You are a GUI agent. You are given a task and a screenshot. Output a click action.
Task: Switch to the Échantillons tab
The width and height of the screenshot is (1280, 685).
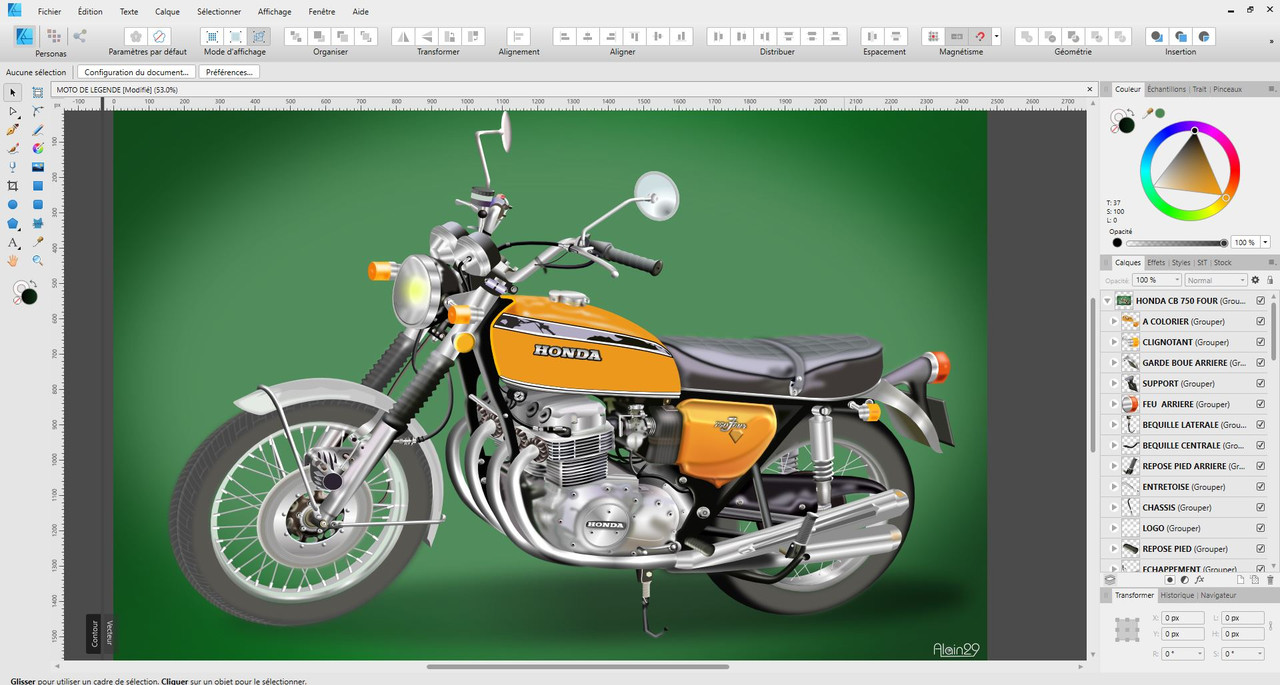tap(1166, 89)
